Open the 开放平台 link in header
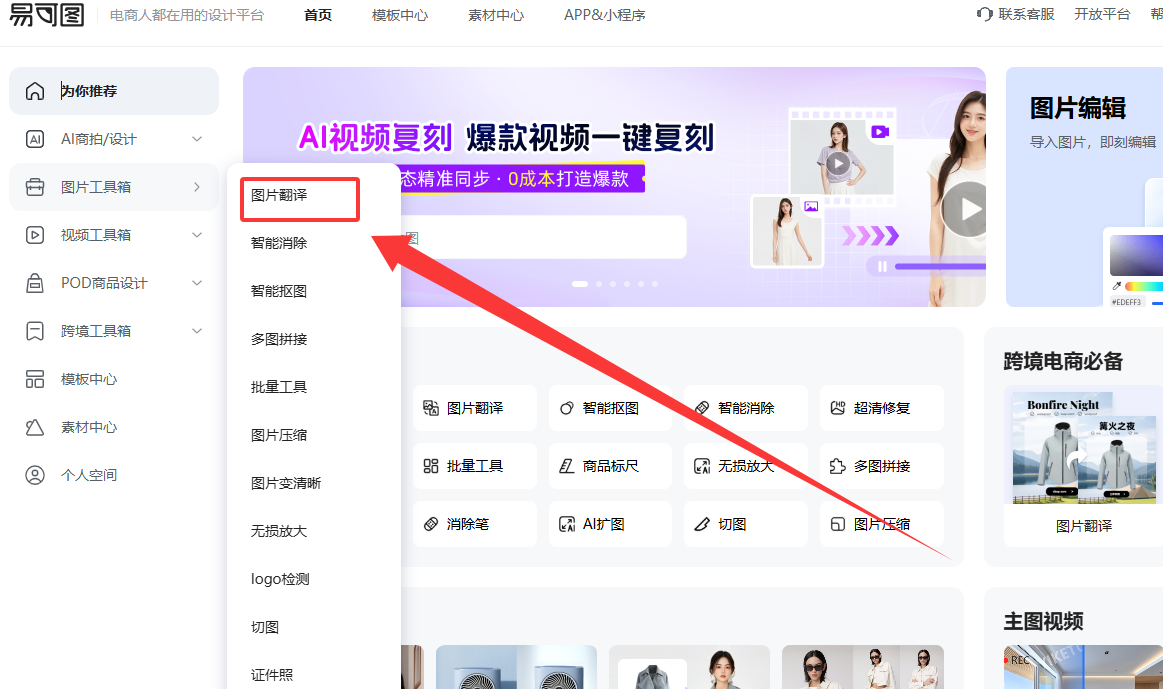The width and height of the screenshot is (1163, 689). point(1102,15)
